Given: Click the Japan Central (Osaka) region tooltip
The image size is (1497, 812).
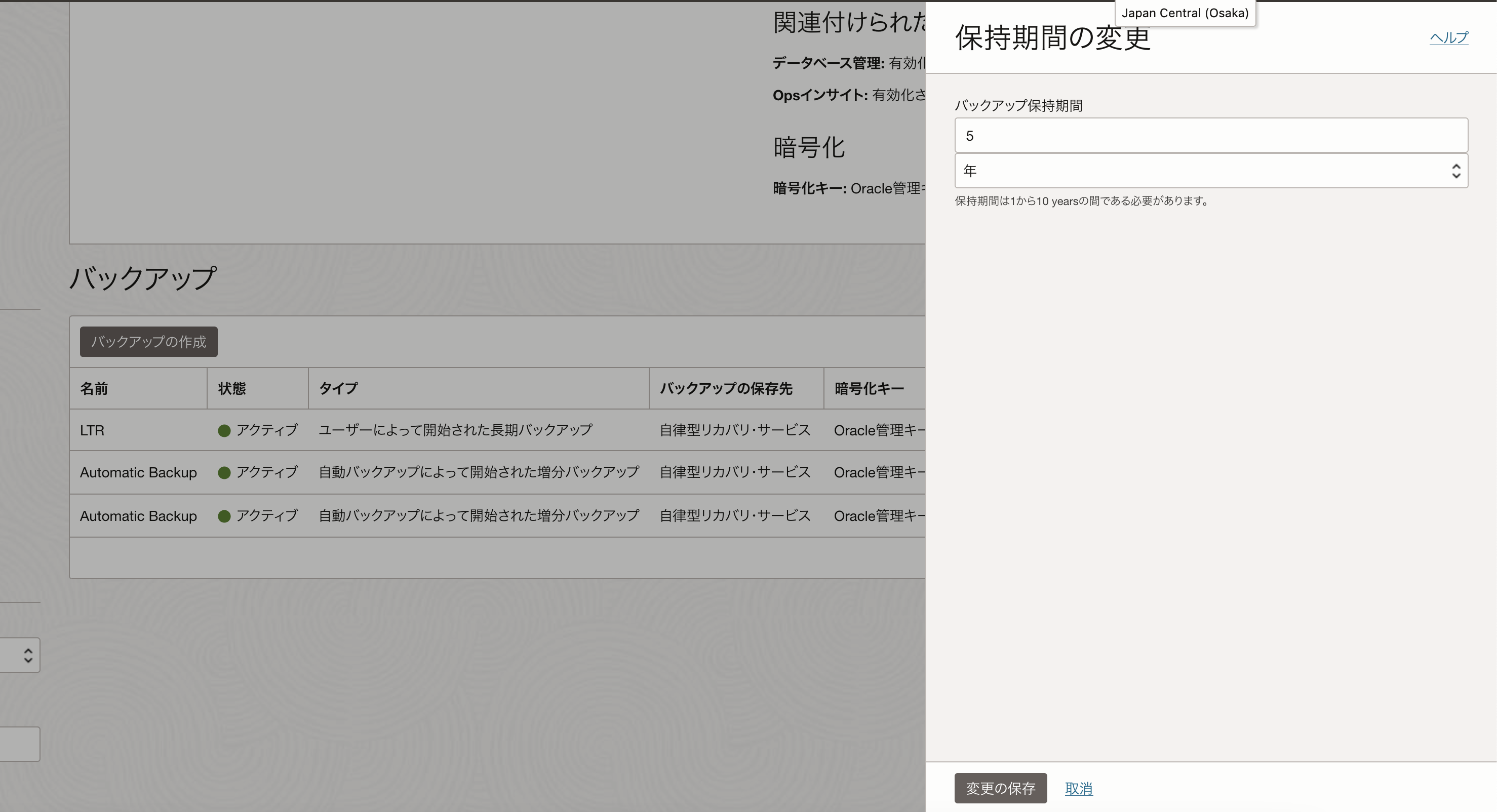Looking at the screenshot, I should (1185, 13).
